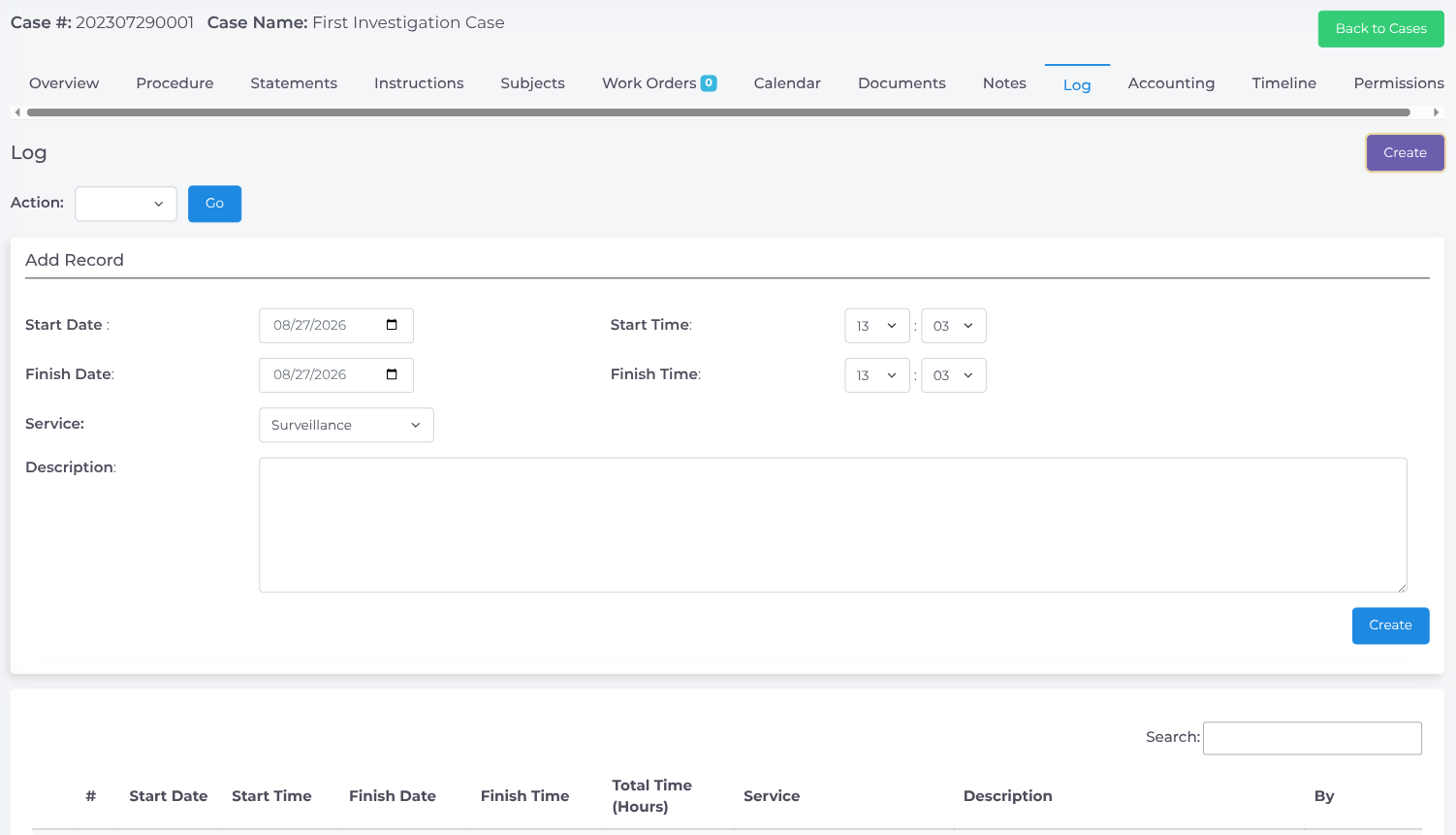Click the Work Orders count badge
Screen dimensions: 1456x835
click(709, 83)
